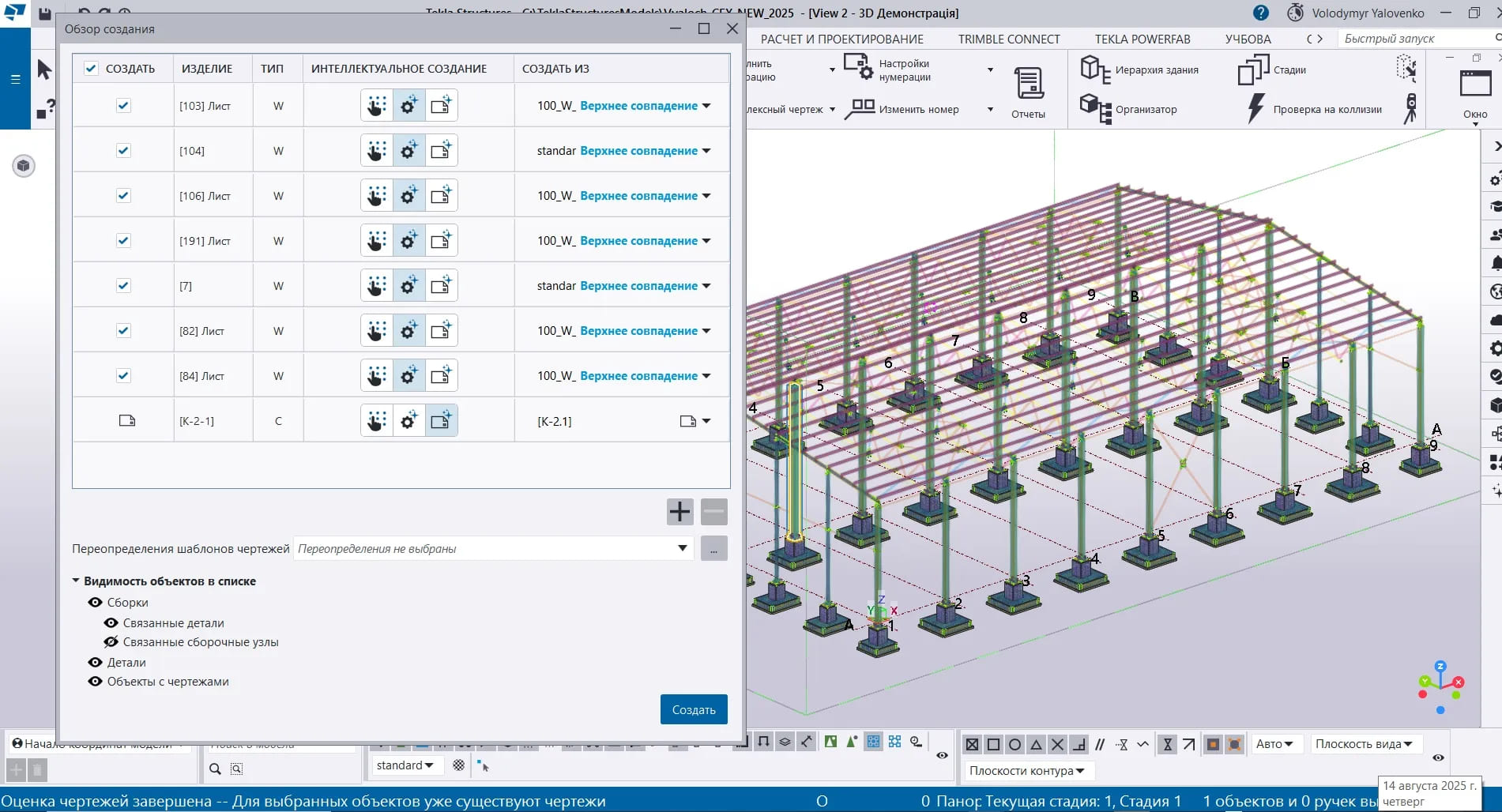This screenshot has width=1502, height=812.
Task: Click the gear icon in [103] Лист row
Action: point(408,106)
